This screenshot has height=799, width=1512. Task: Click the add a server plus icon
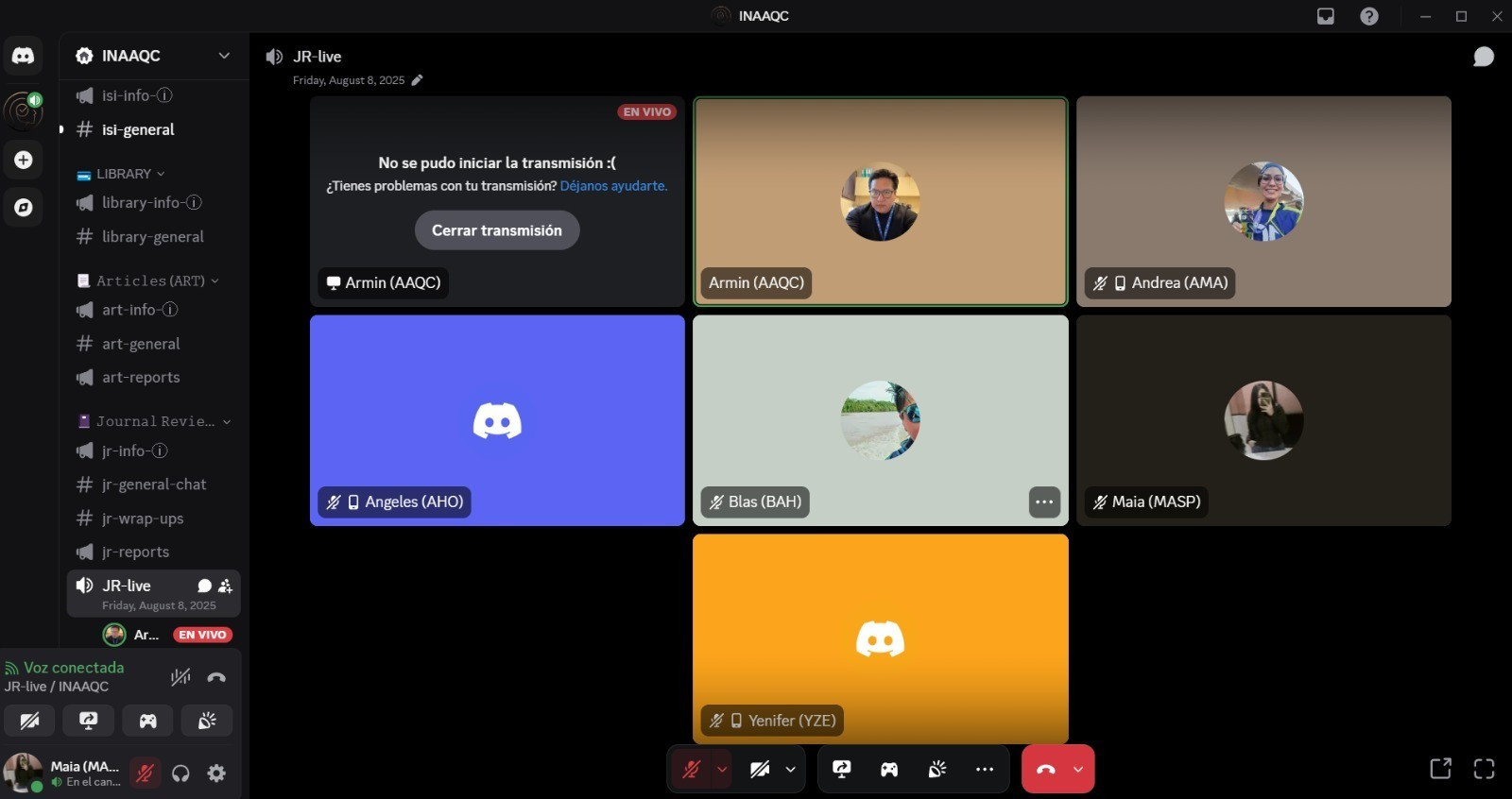(x=23, y=161)
